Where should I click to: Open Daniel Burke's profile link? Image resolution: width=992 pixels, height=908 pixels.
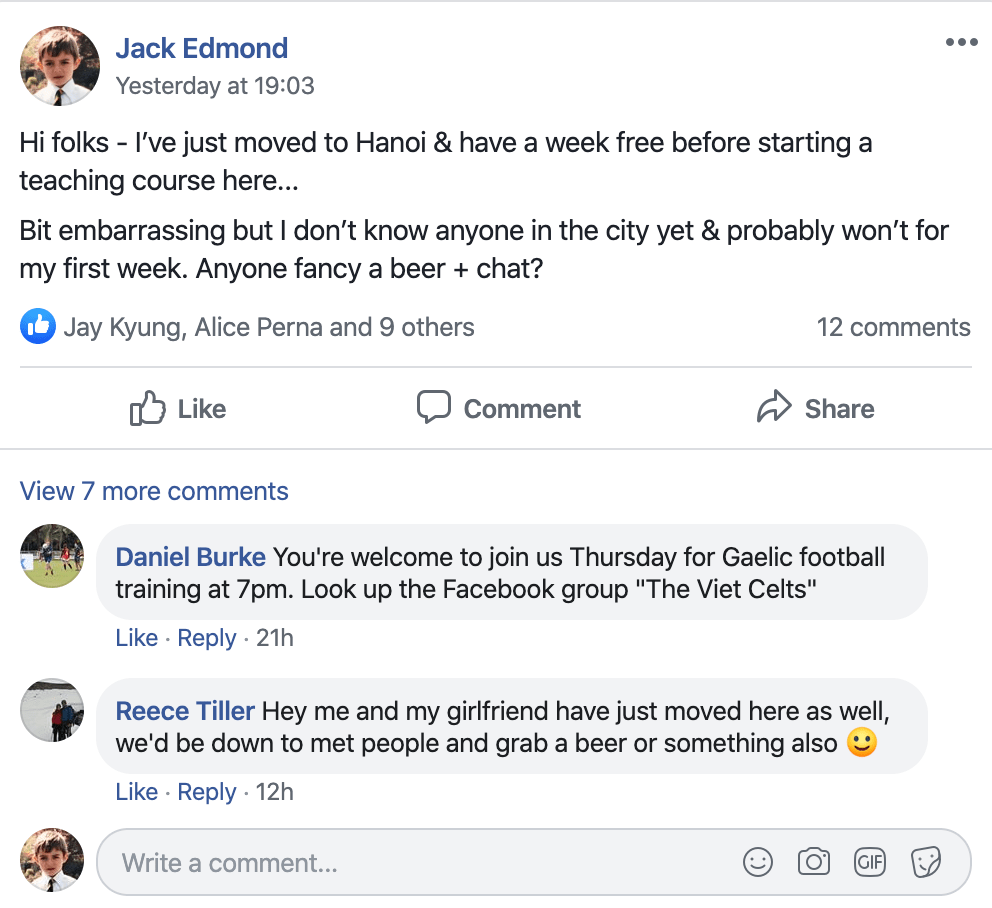click(191, 557)
